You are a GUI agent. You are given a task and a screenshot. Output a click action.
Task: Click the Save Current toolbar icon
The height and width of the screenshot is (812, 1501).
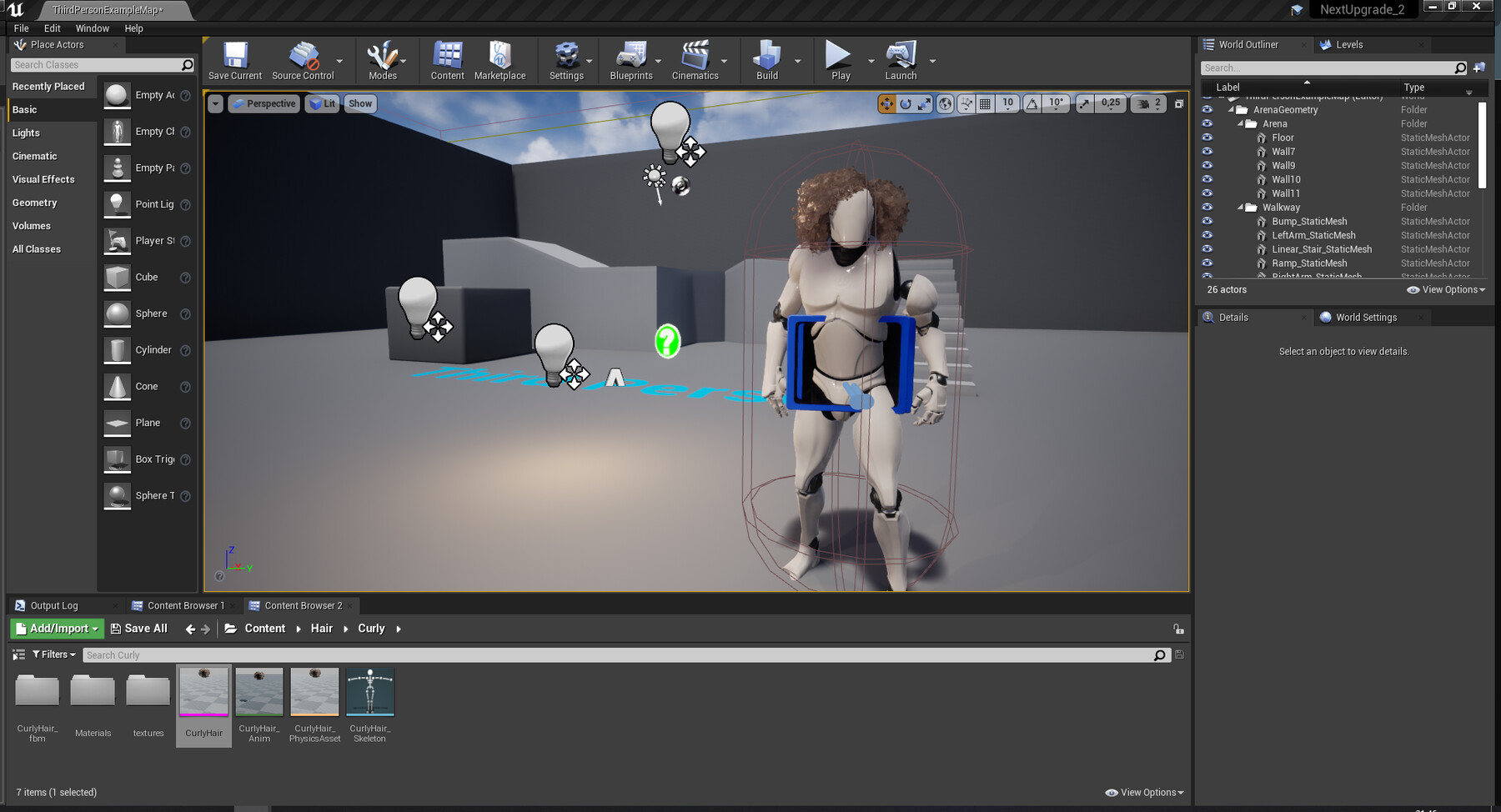click(235, 60)
